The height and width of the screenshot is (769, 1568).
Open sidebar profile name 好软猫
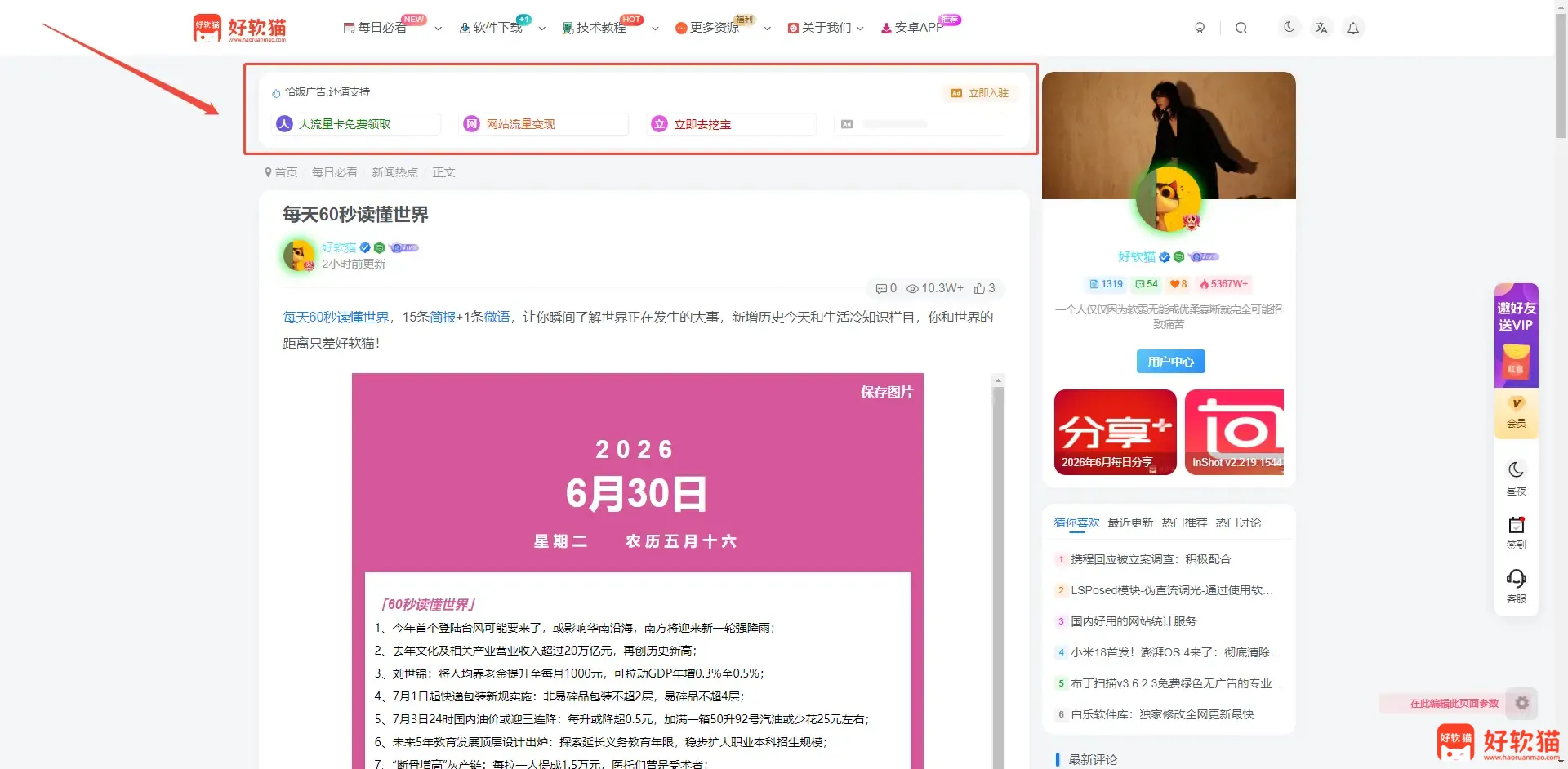[x=1137, y=256]
